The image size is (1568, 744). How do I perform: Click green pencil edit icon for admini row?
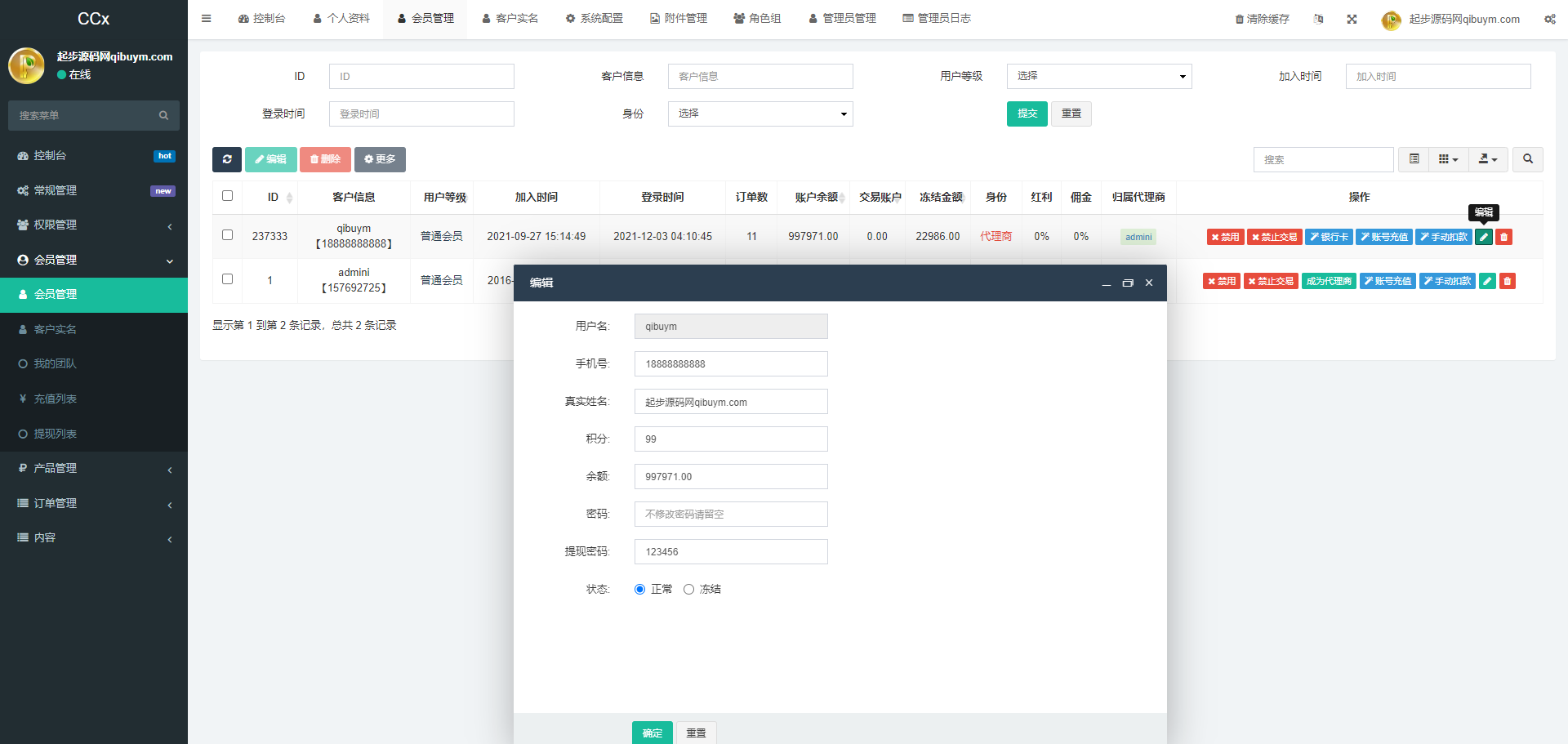tap(1487, 281)
